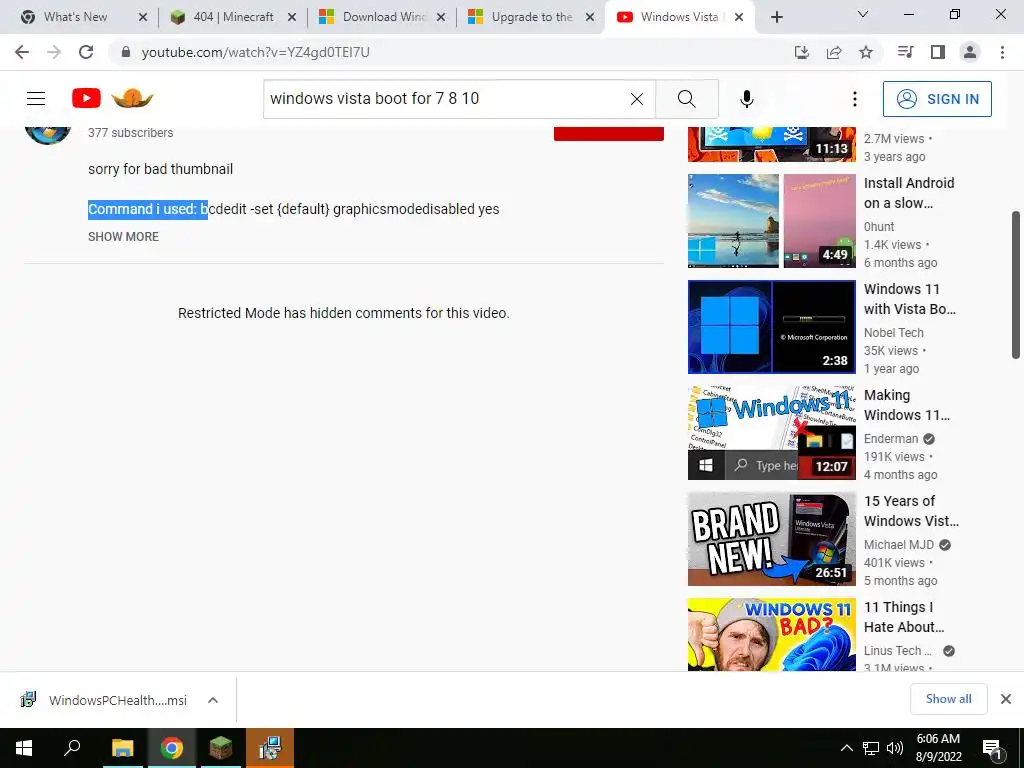
Task: Expand the download item chevron menu
Action: click(212, 700)
